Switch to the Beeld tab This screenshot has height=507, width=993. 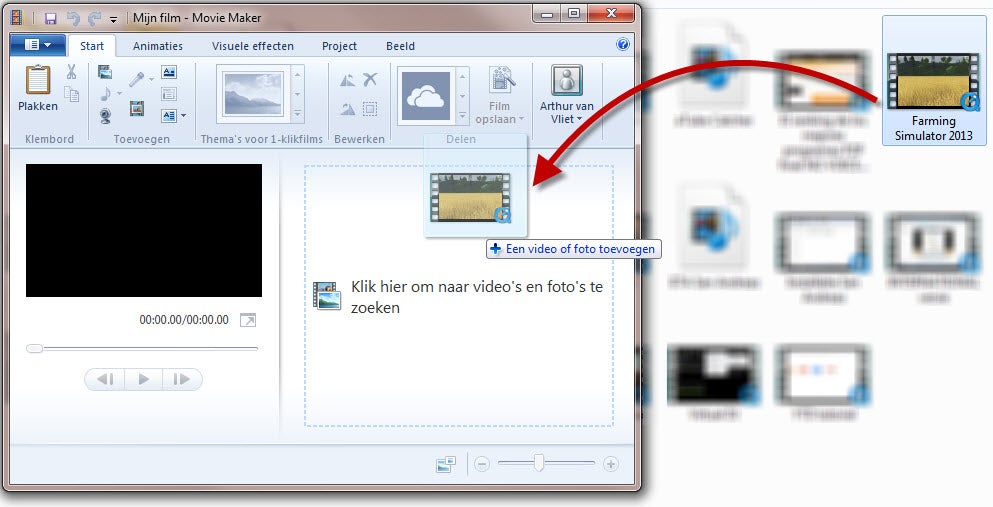(400, 46)
